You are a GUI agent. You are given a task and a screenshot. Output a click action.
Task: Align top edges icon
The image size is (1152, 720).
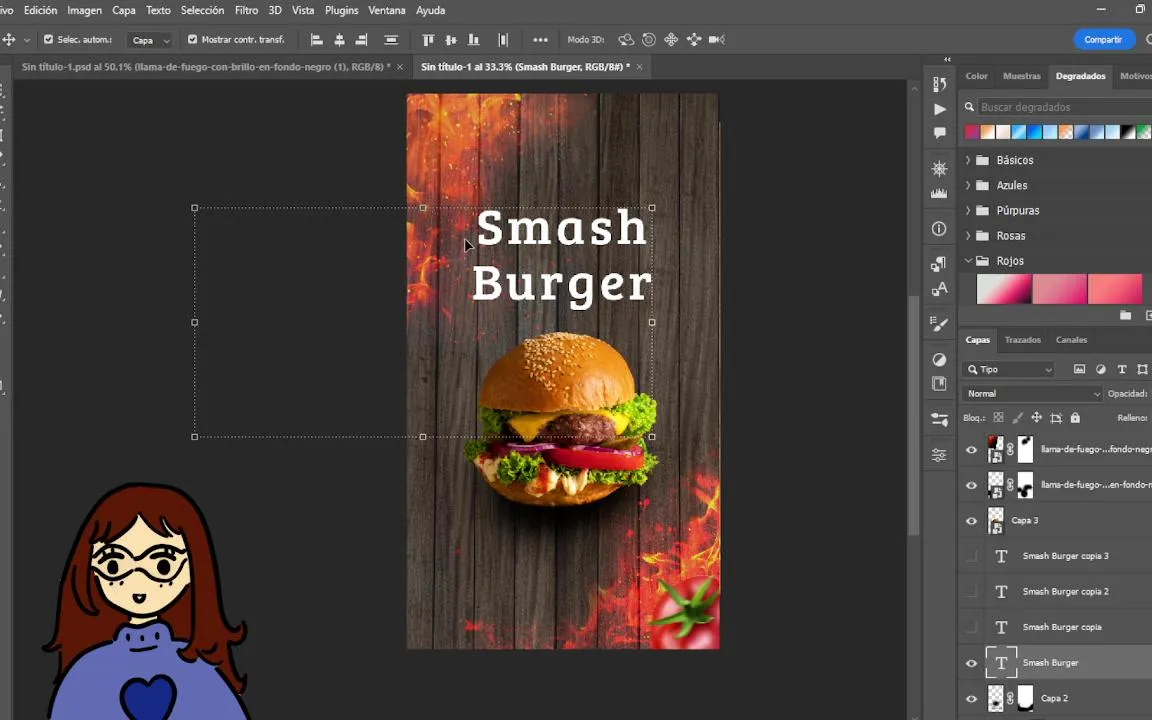428,40
